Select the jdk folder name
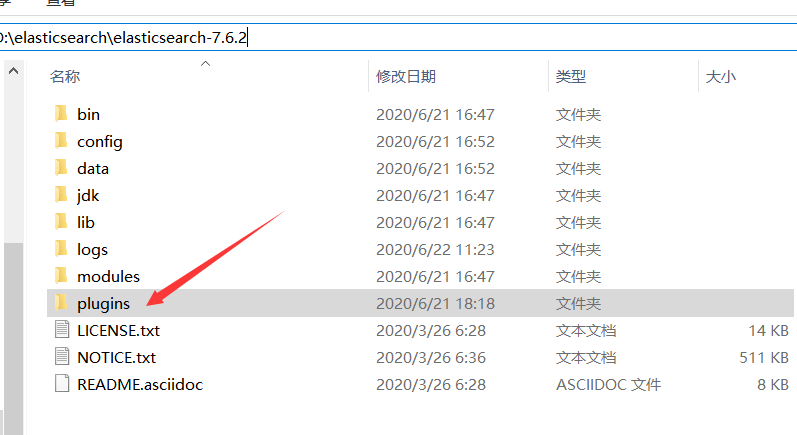Image resolution: width=797 pixels, height=435 pixels. pyautogui.click(x=88, y=196)
